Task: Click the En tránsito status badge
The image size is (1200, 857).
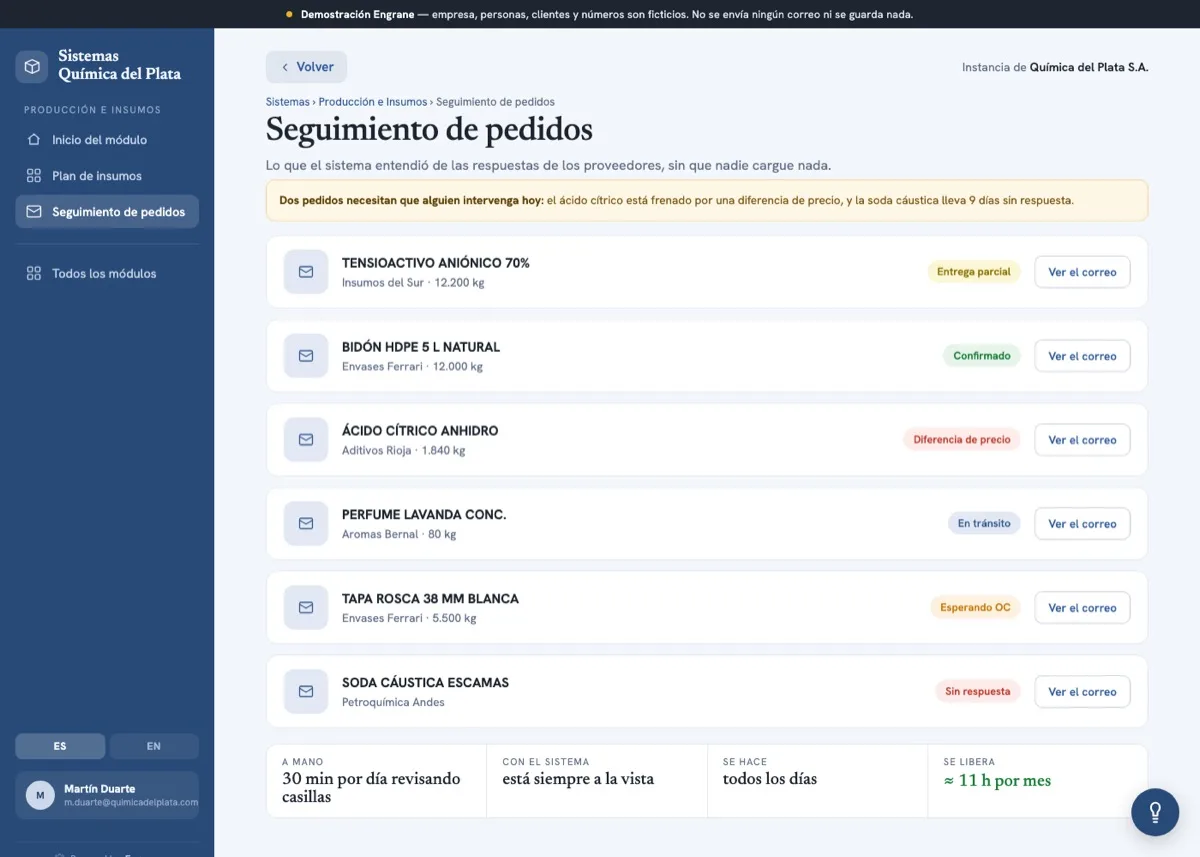Action: tap(984, 524)
